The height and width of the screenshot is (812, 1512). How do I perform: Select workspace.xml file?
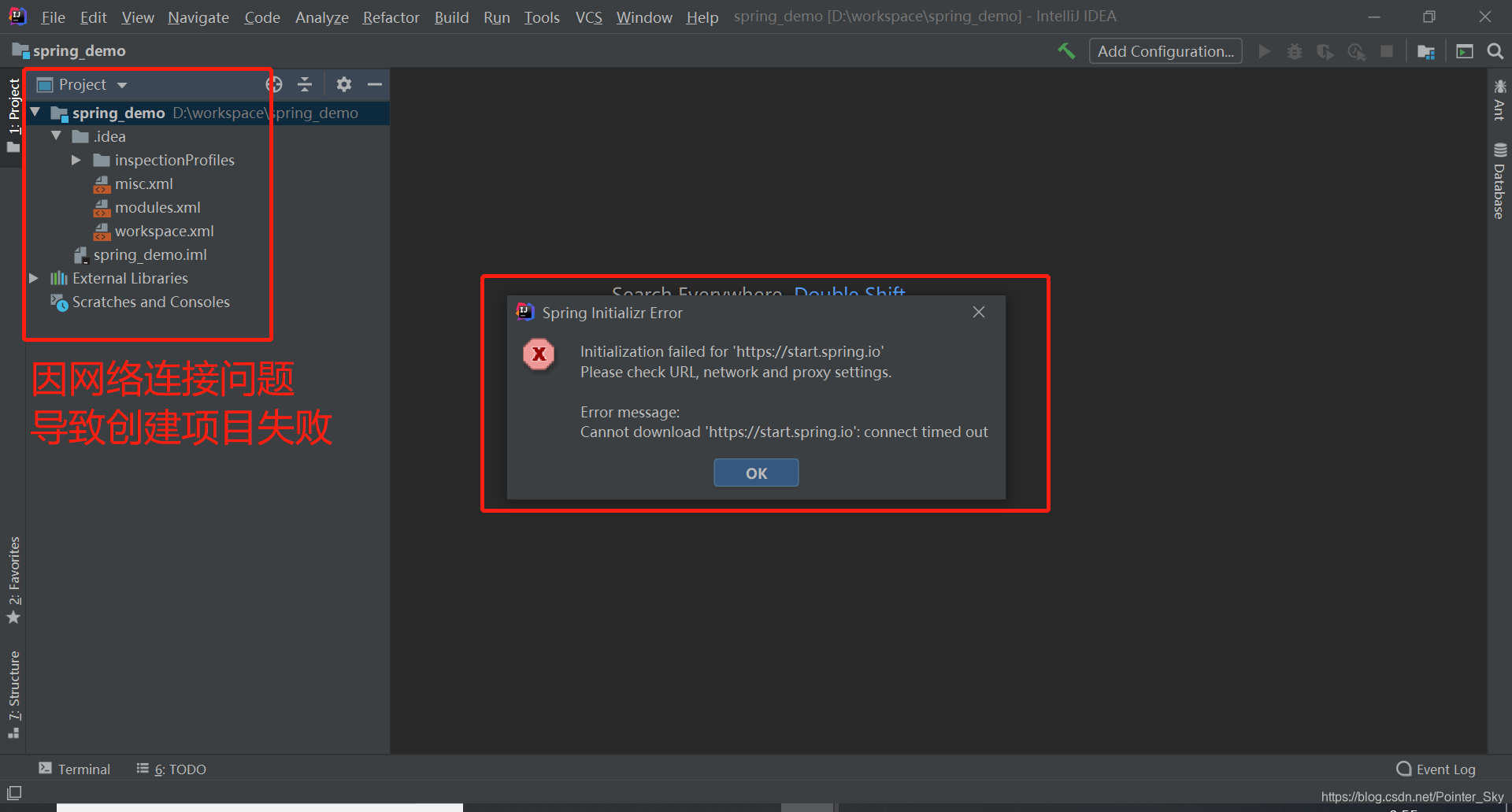(164, 231)
